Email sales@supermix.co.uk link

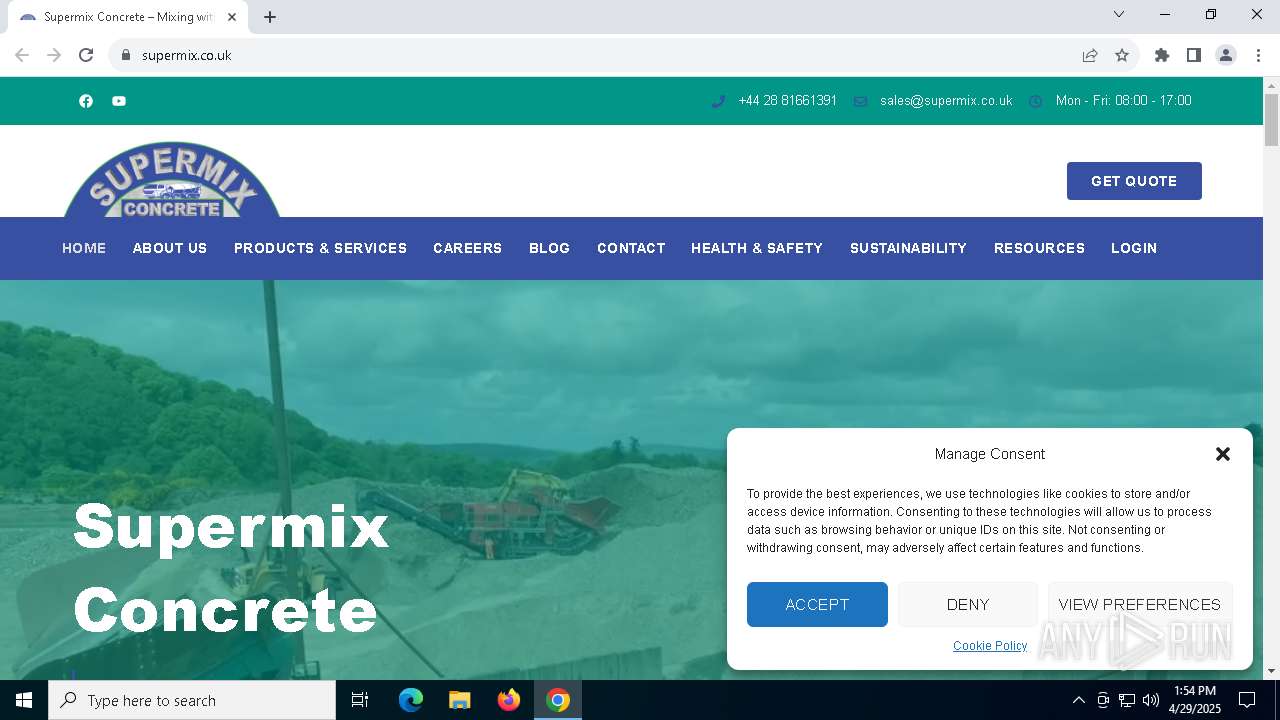coord(946,101)
